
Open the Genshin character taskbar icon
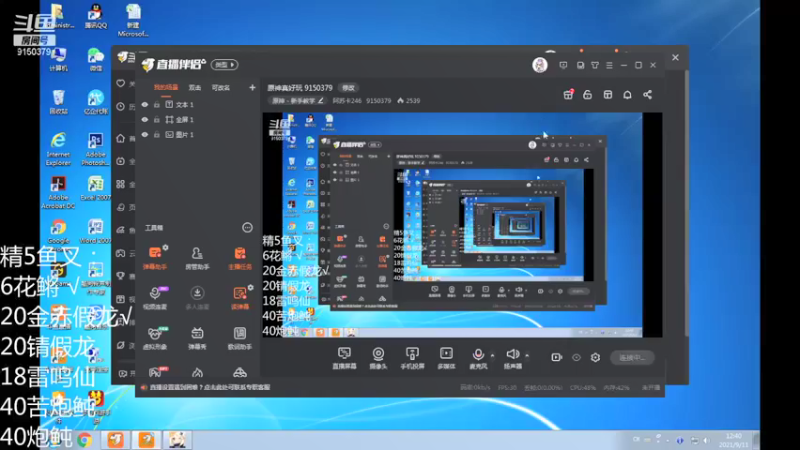(178, 439)
